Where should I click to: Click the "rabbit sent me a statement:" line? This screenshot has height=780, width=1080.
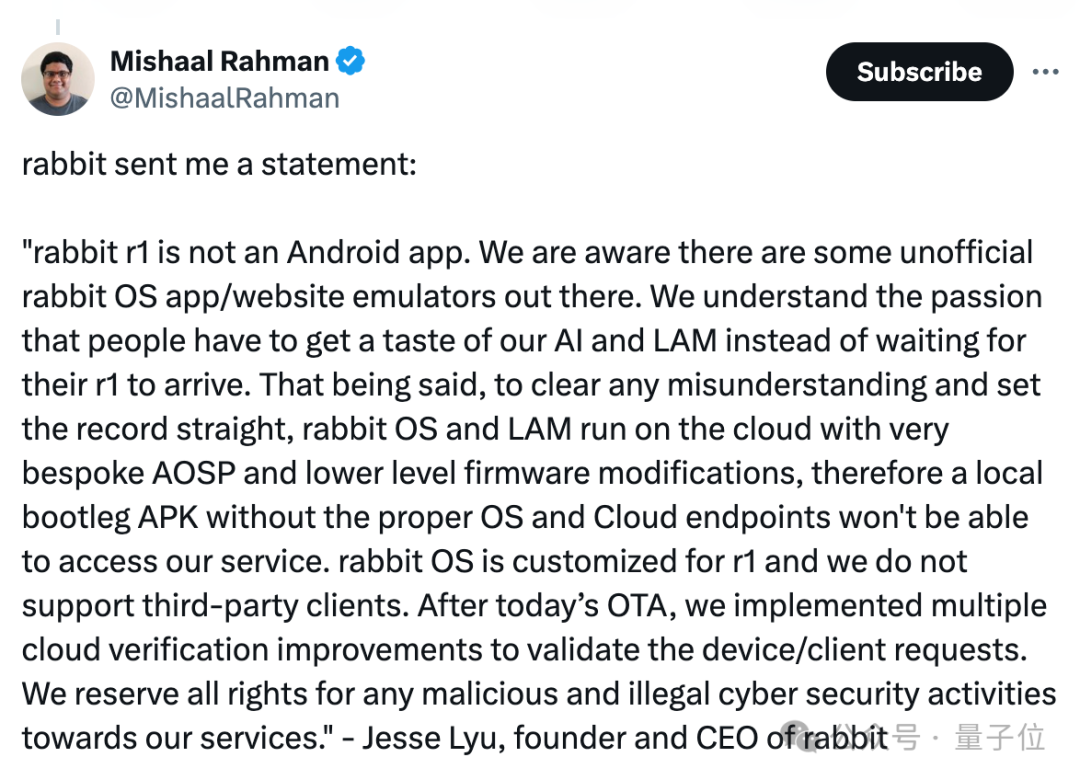click(x=218, y=164)
